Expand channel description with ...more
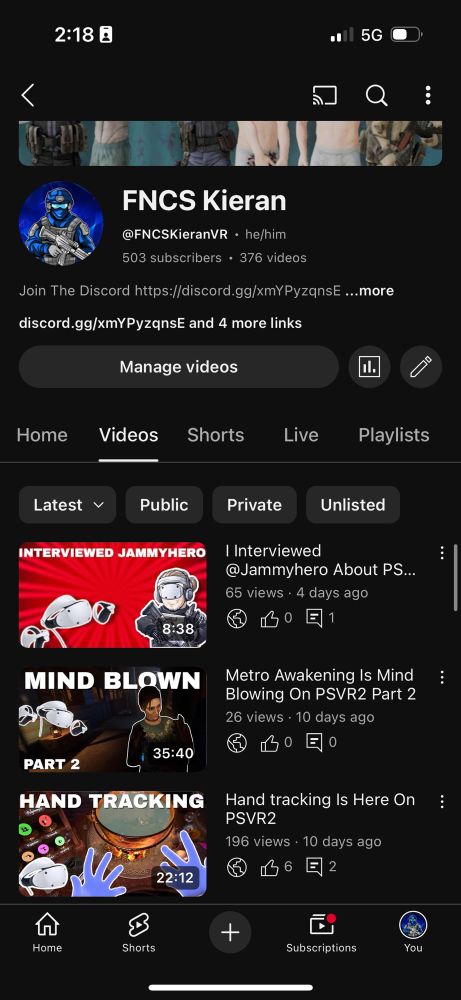This screenshot has height=1000, width=461. pyautogui.click(x=369, y=291)
